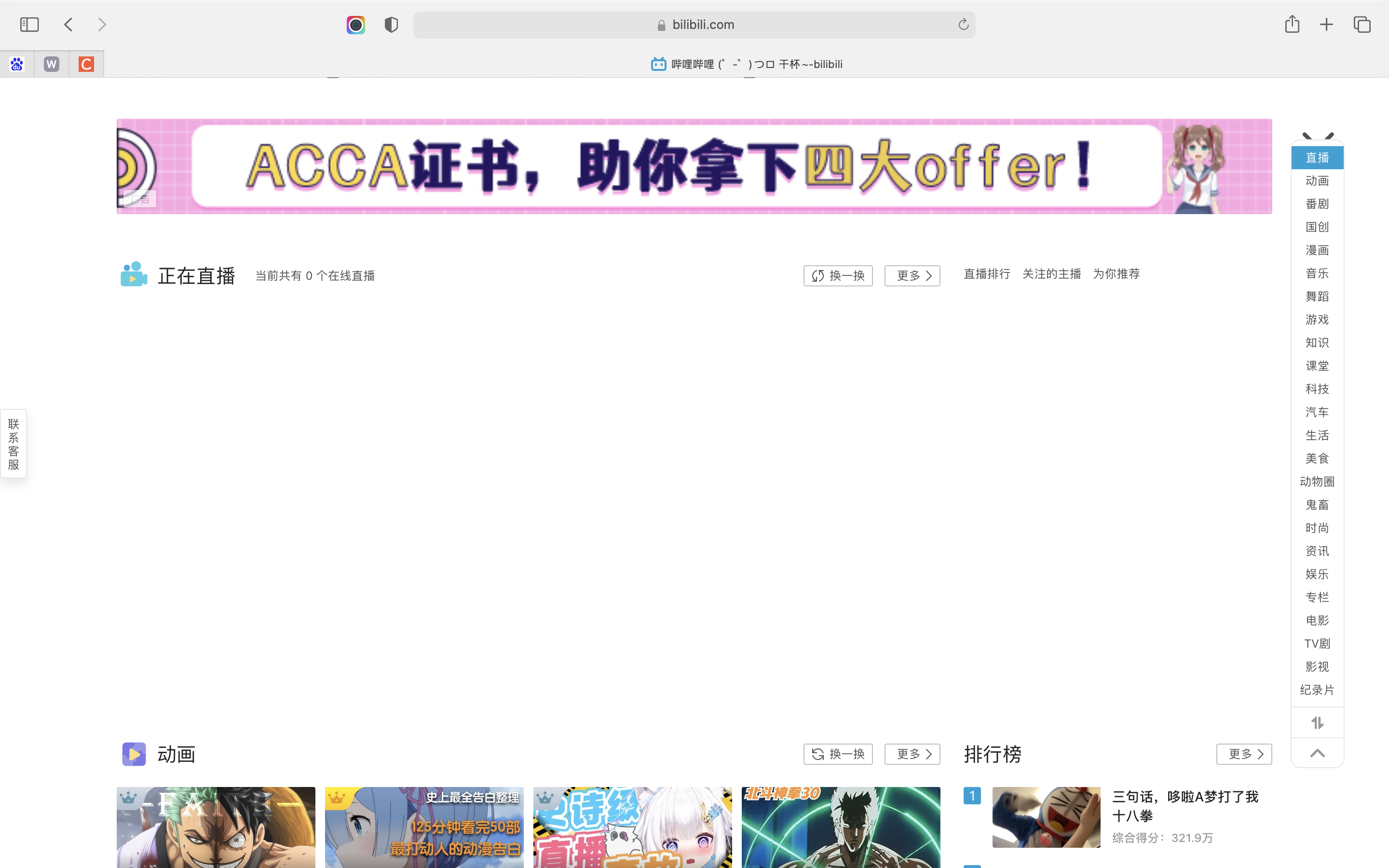Jump to 漫画 in side navigation
Screen dimensions: 1389x868
pyautogui.click(x=1317, y=250)
